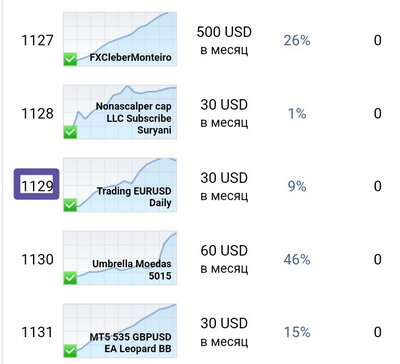Click rank number 1127
Screen dimensions: 400x364
(x=37, y=40)
